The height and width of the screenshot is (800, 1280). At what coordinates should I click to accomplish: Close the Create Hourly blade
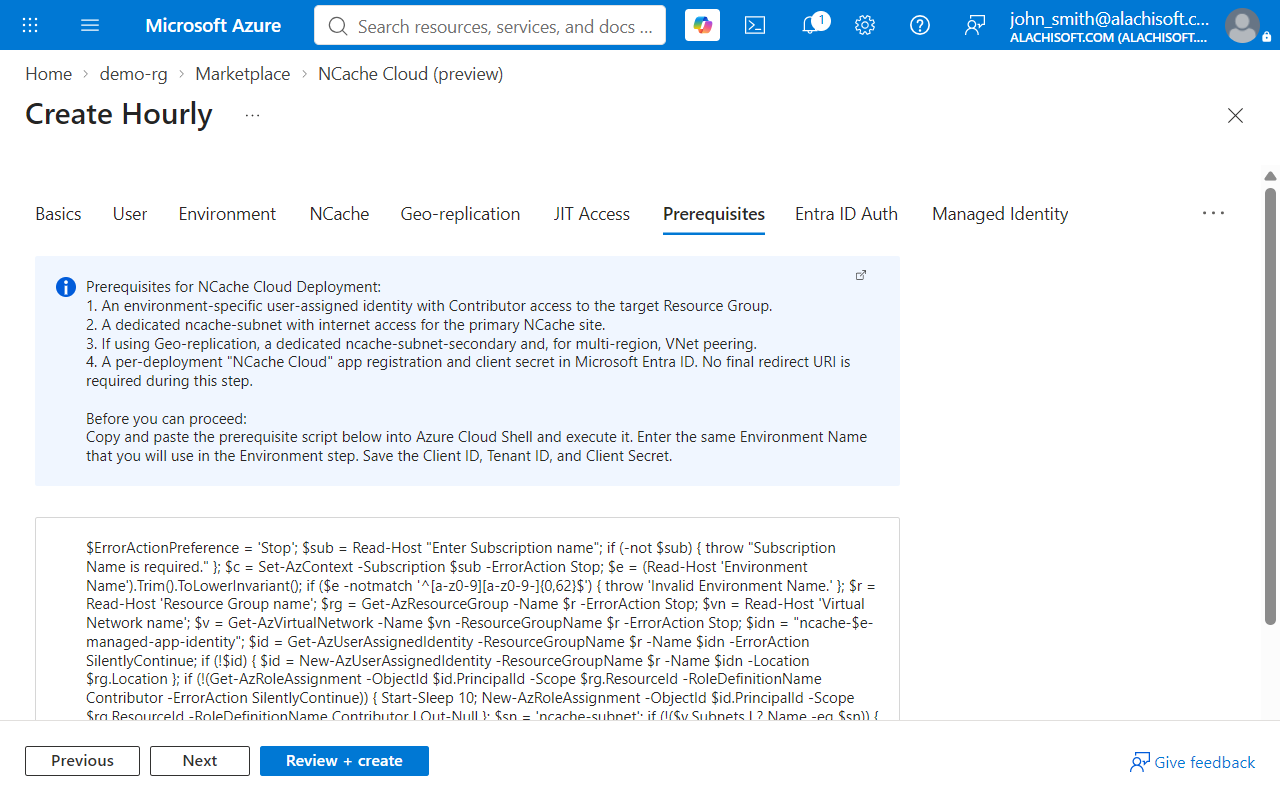click(x=1235, y=115)
